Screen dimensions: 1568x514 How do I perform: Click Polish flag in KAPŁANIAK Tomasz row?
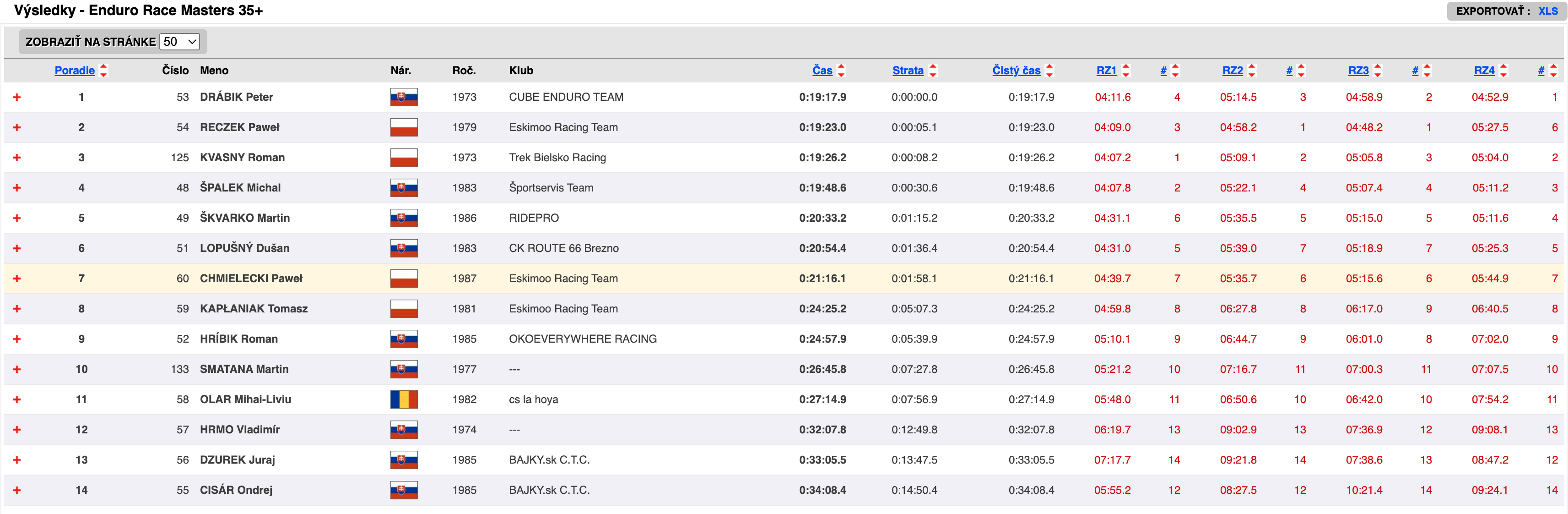pos(404,309)
